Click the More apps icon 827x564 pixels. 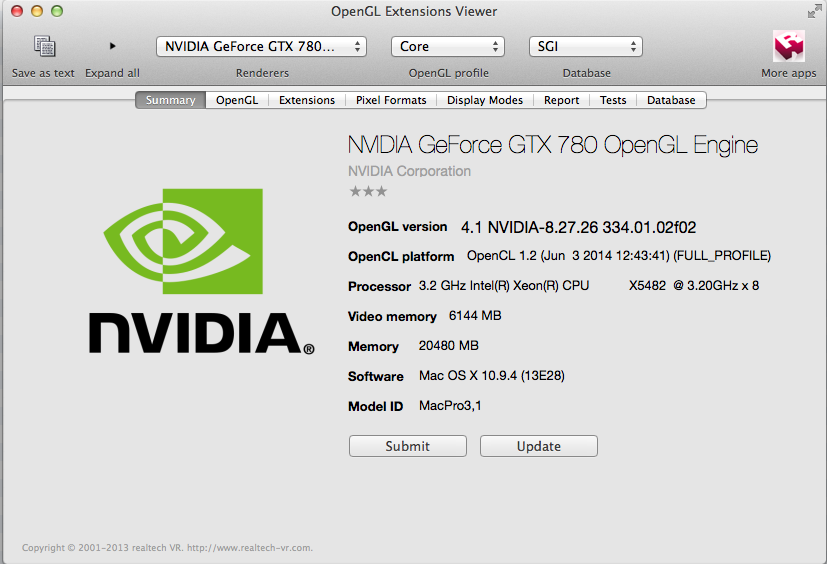(x=788, y=46)
